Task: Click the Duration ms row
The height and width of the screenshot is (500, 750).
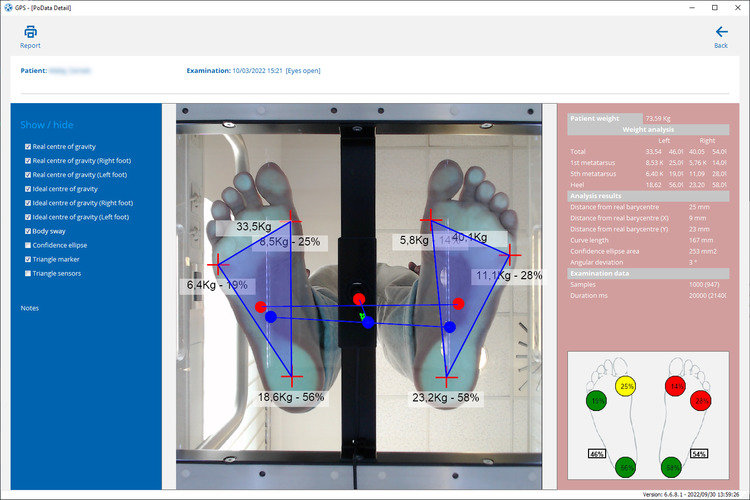Action: (x=648, y=296)
